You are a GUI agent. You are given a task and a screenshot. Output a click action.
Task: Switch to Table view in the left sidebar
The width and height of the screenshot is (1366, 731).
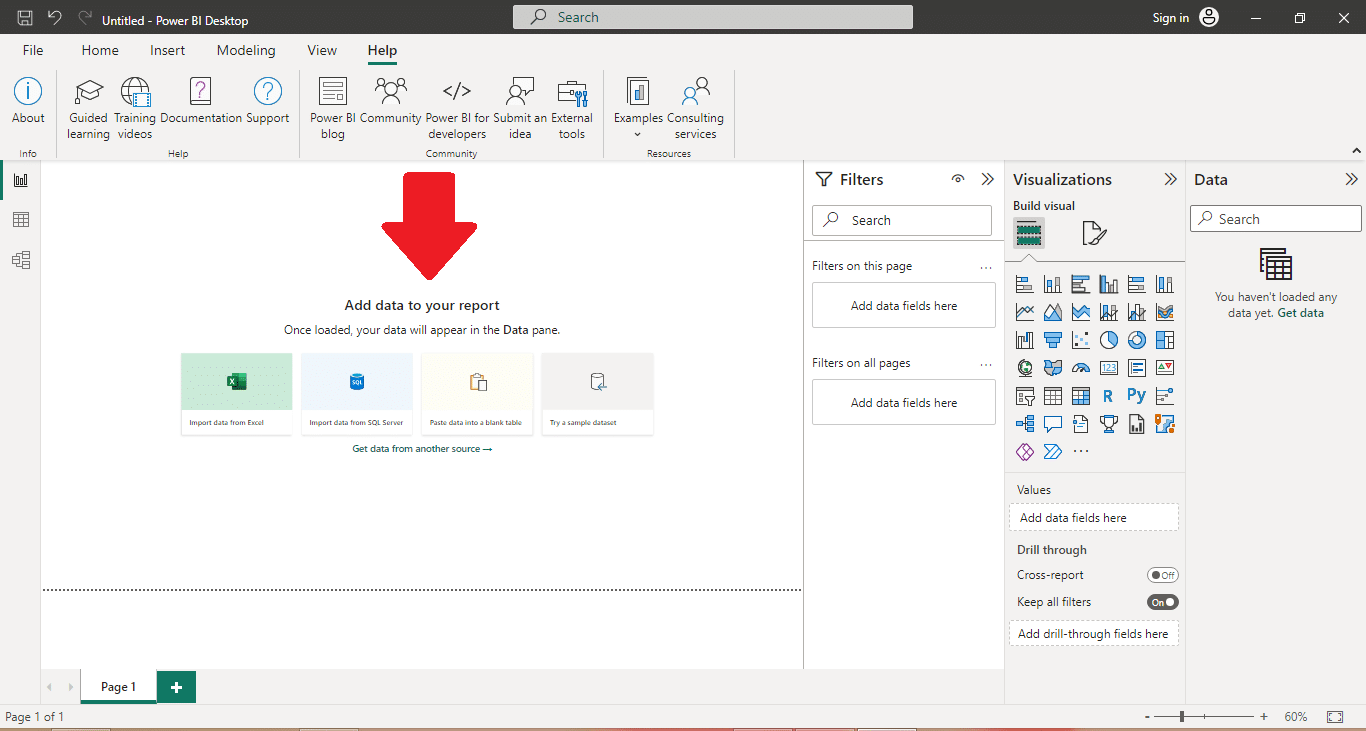tap(21, 220)
